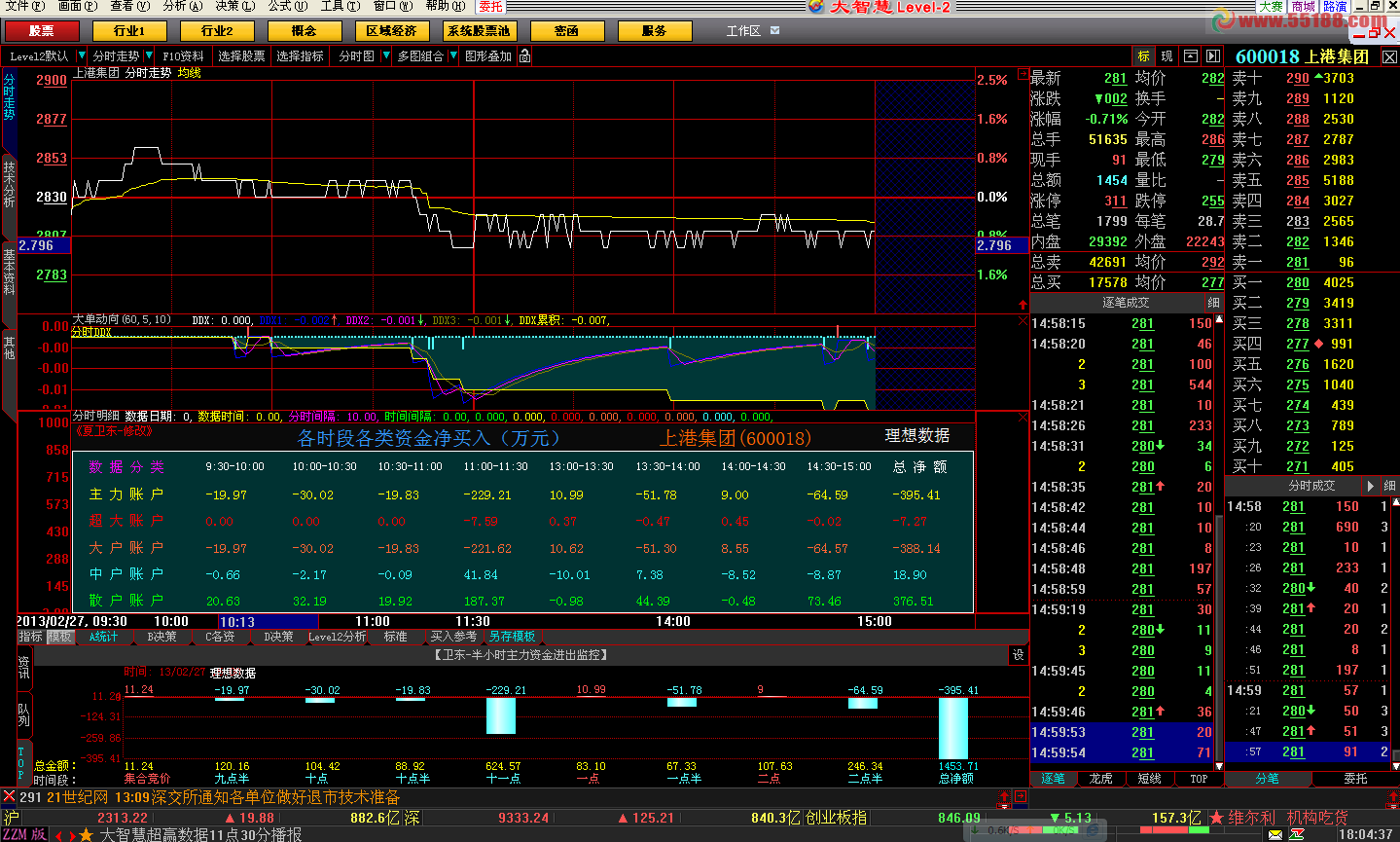Viewport: 1400px width, 842px height.
Task: Click the ZZM版 icon in the status bar
Action: [x=24, y=834]
